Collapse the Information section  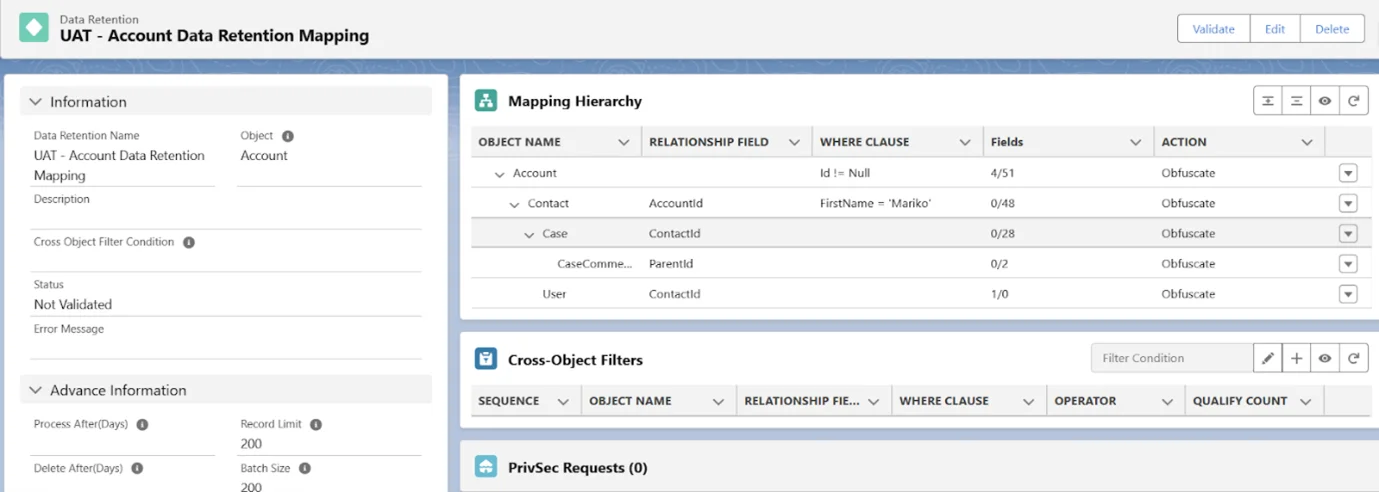pos(36,102)
